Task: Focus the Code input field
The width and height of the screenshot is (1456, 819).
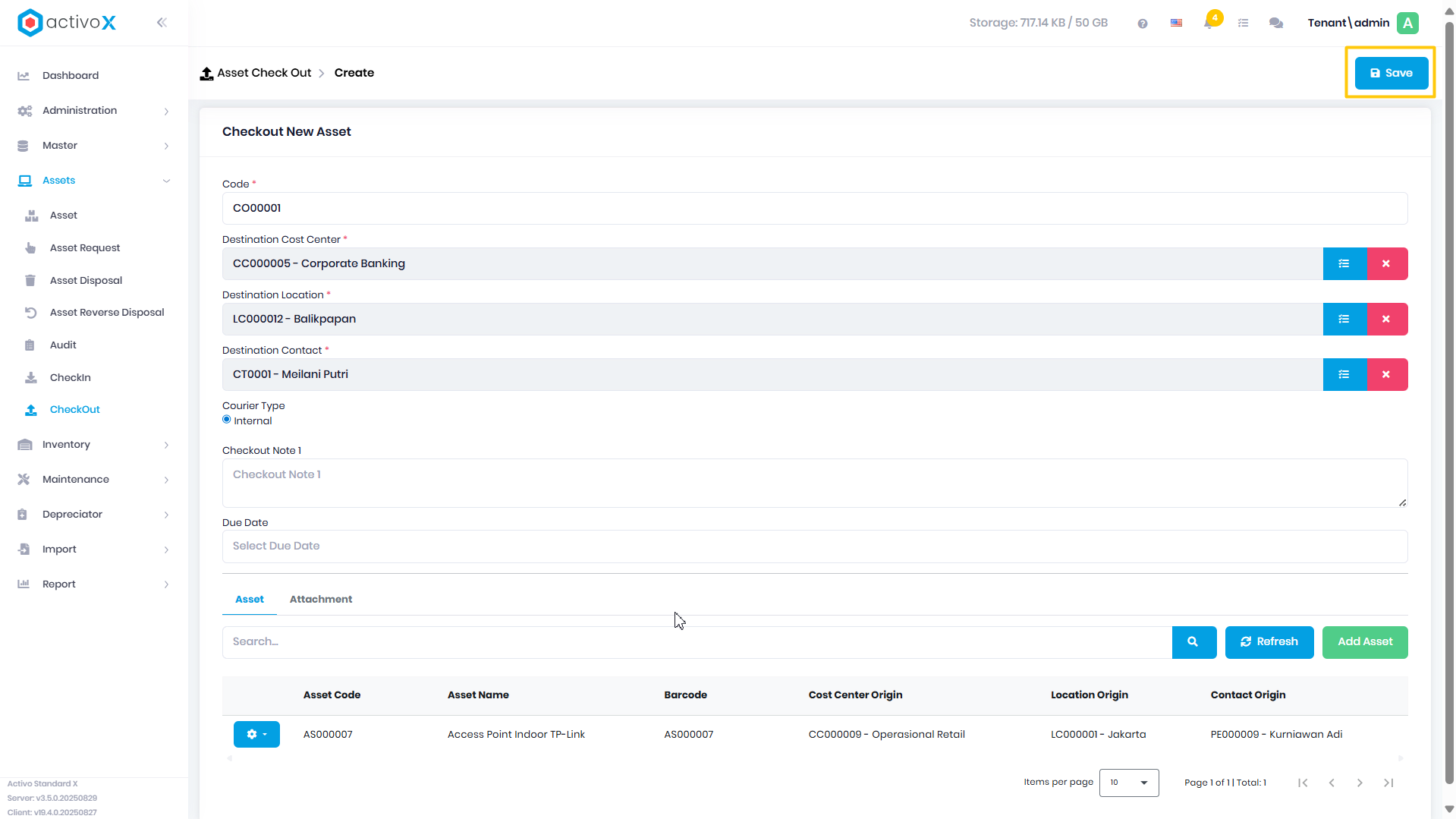Action: coord(815,208)
